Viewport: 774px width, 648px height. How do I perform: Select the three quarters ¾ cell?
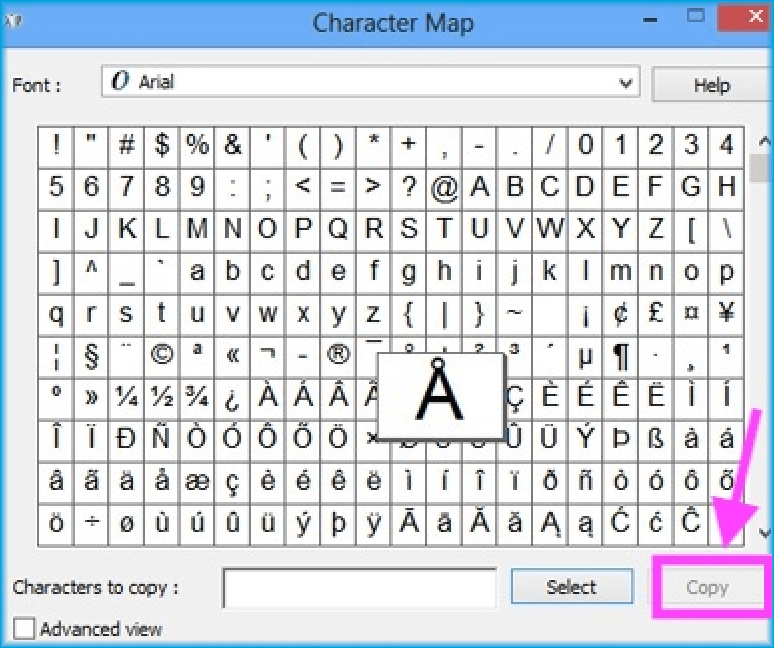[x=197, y=399]
